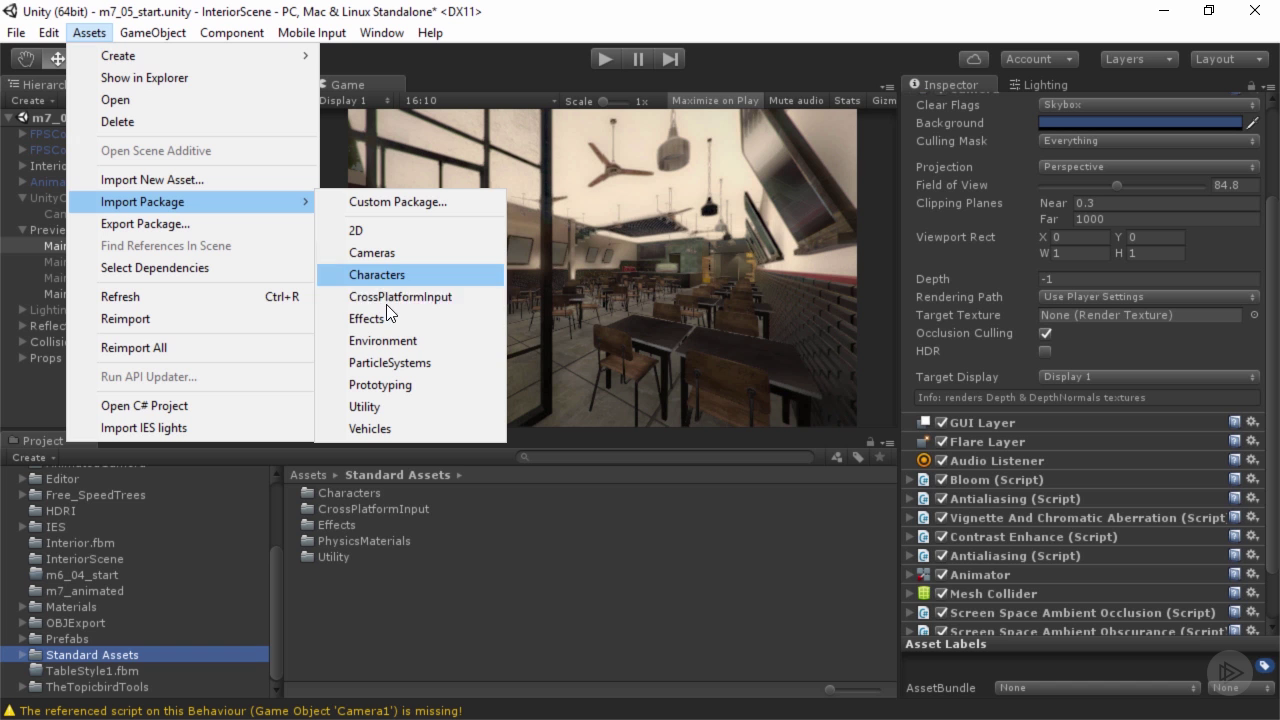Switch to the Lighting tab
Image resolution: width=1280 pixels, height=720 pixels.
pos(1038,85)
